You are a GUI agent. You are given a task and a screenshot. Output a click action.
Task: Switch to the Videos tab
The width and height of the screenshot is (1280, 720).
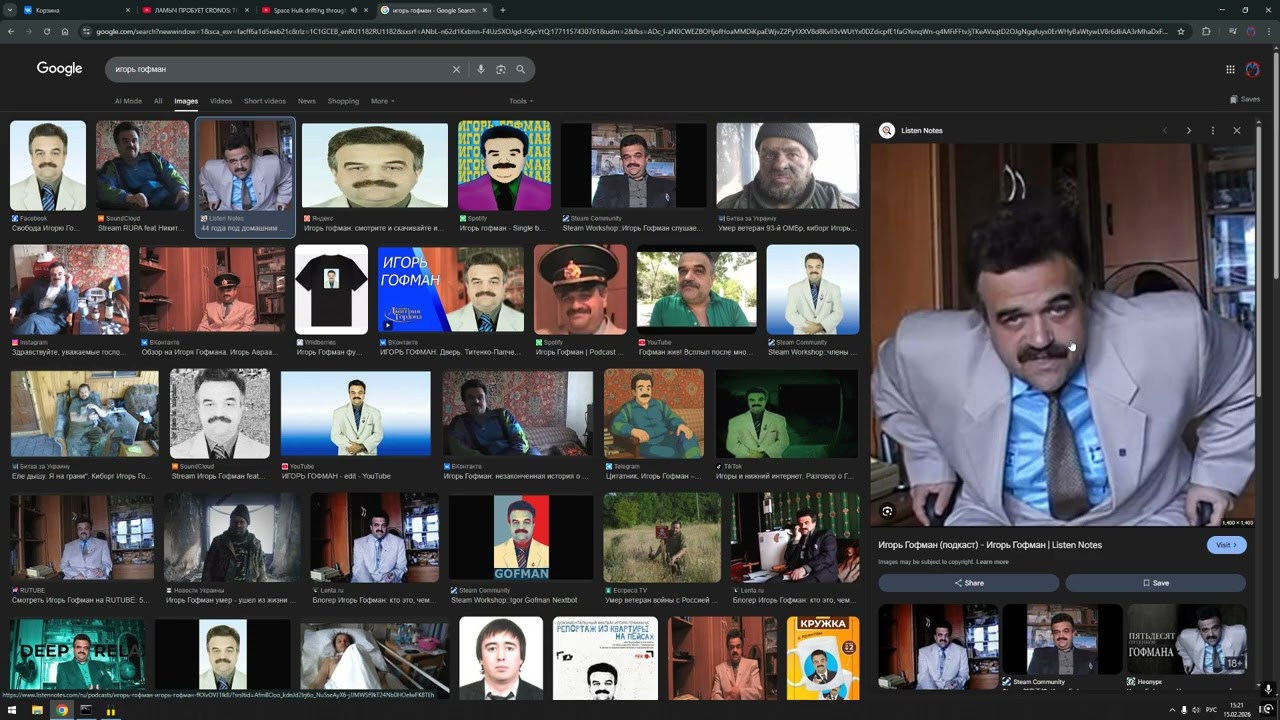click(221, 101)
